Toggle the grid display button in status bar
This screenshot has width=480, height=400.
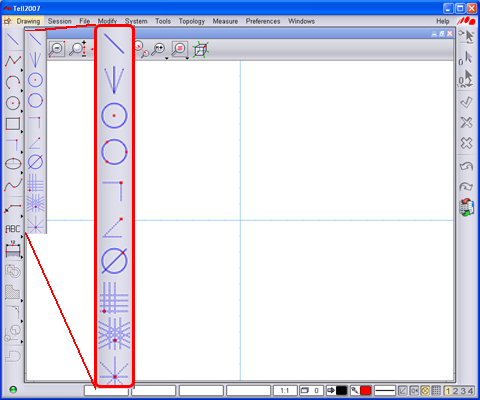436,390
